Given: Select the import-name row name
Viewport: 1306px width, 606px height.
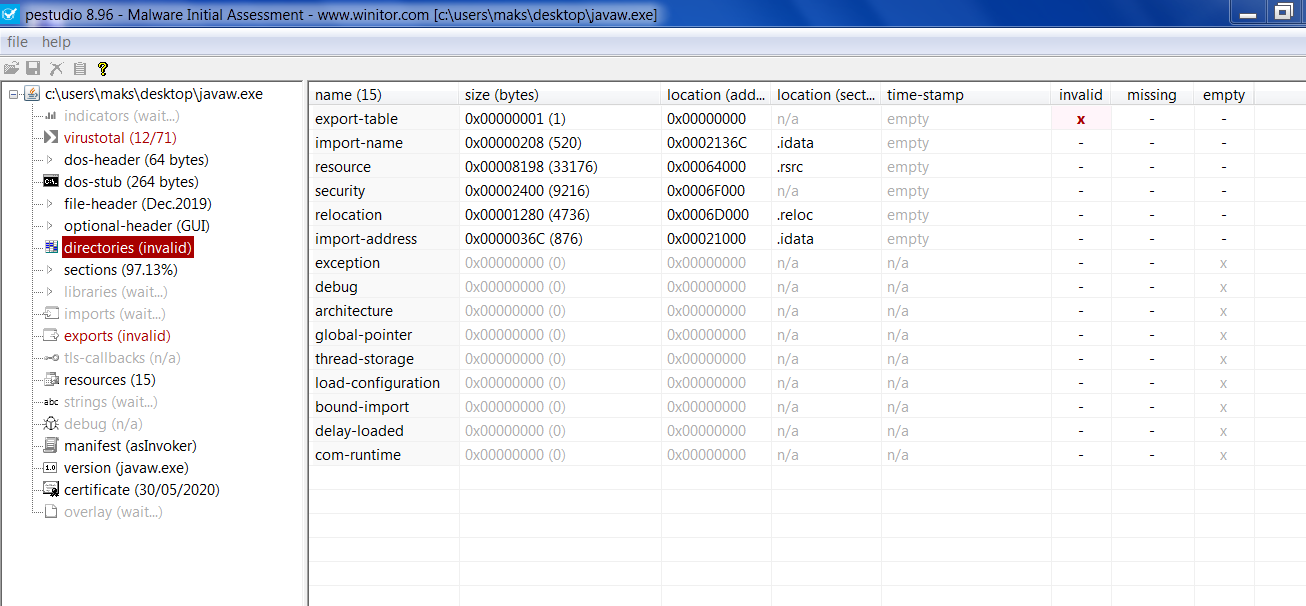Looking at the screenshot, I should pyautogui.click(x=359, y=143).
